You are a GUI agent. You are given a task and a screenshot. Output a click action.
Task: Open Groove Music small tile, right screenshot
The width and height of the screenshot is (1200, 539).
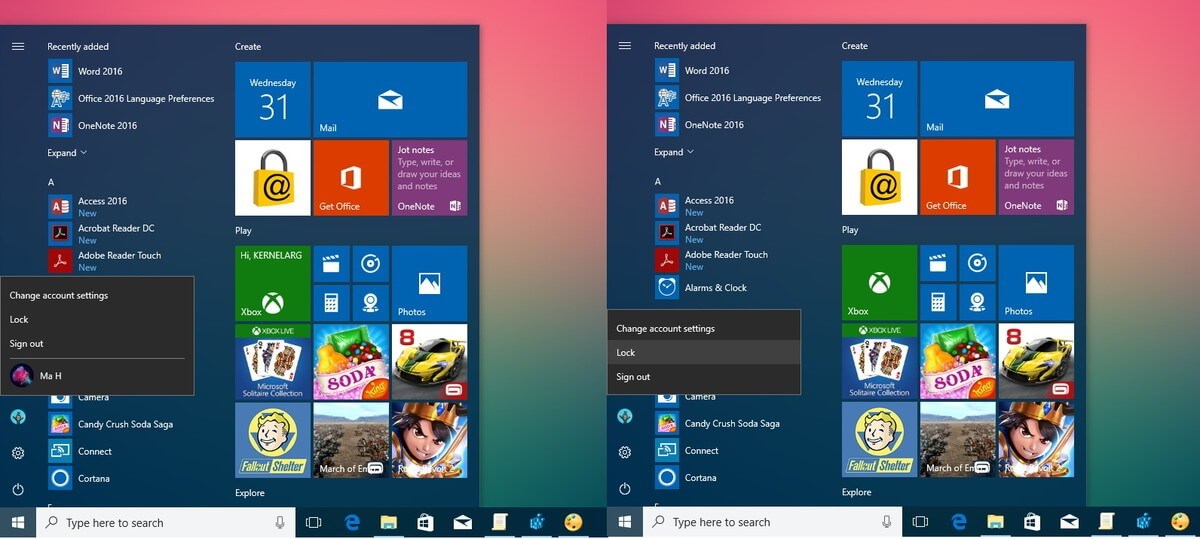pos(977,263)
